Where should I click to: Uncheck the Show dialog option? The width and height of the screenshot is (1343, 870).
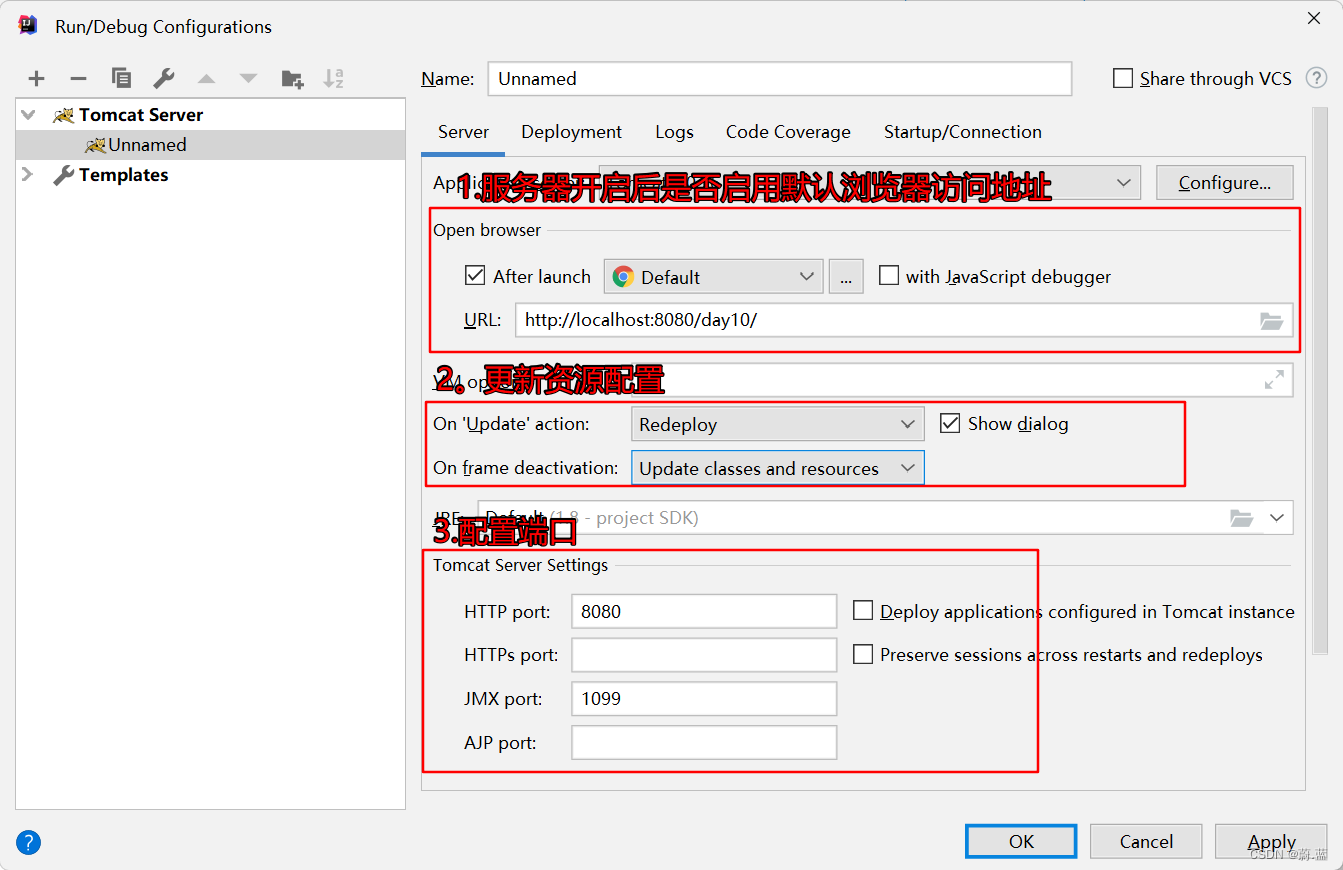click(950, 423)
